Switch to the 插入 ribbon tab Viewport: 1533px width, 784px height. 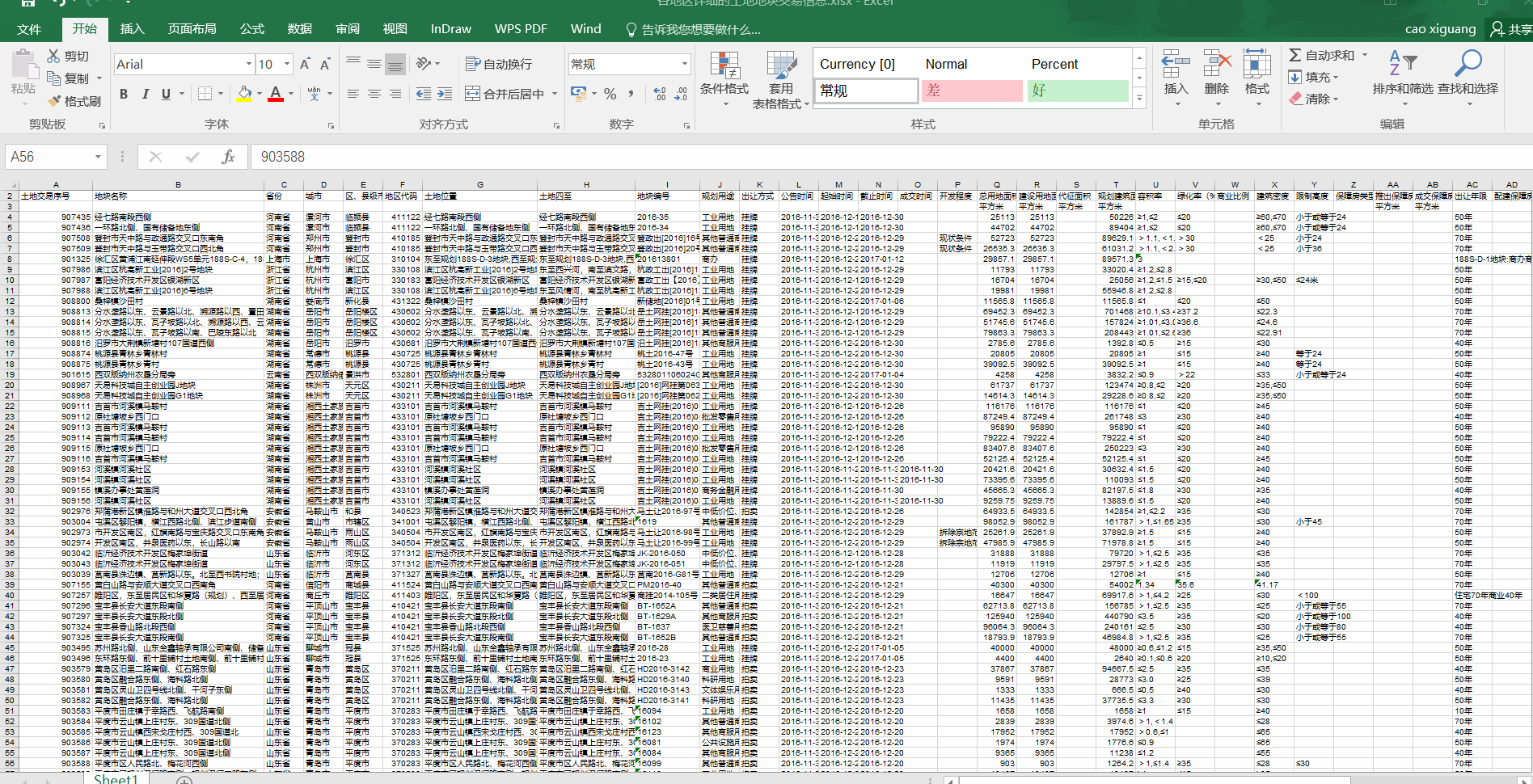[132, 29]
